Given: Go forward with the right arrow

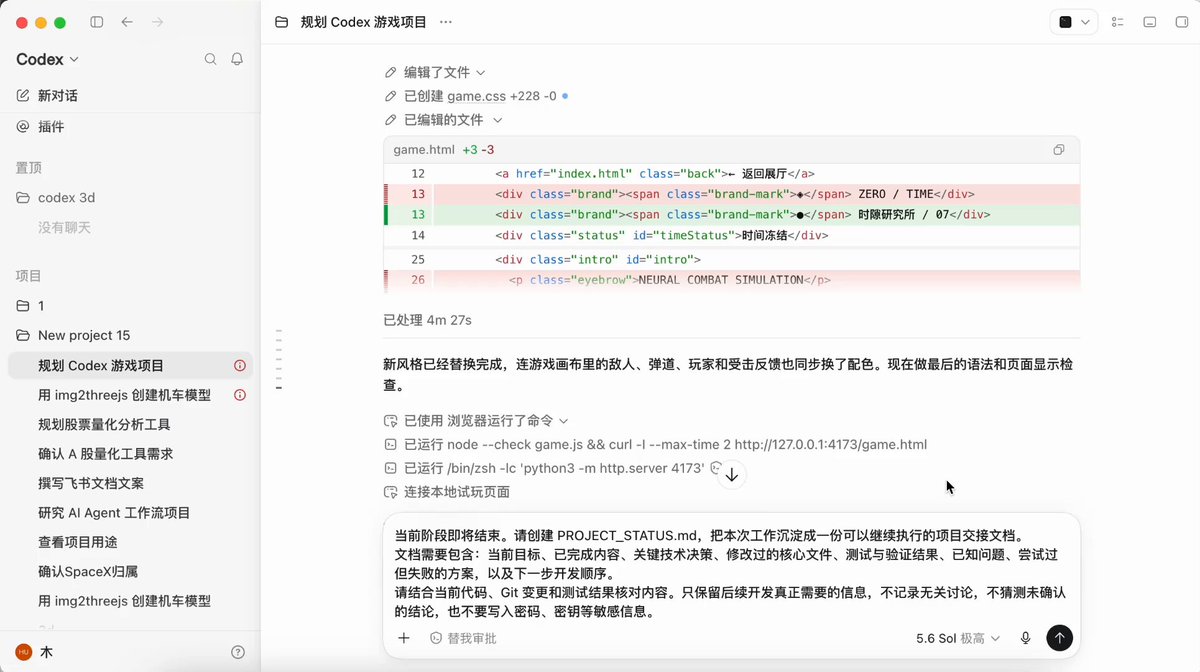Looking at the screenshot, I should [157, 22].
